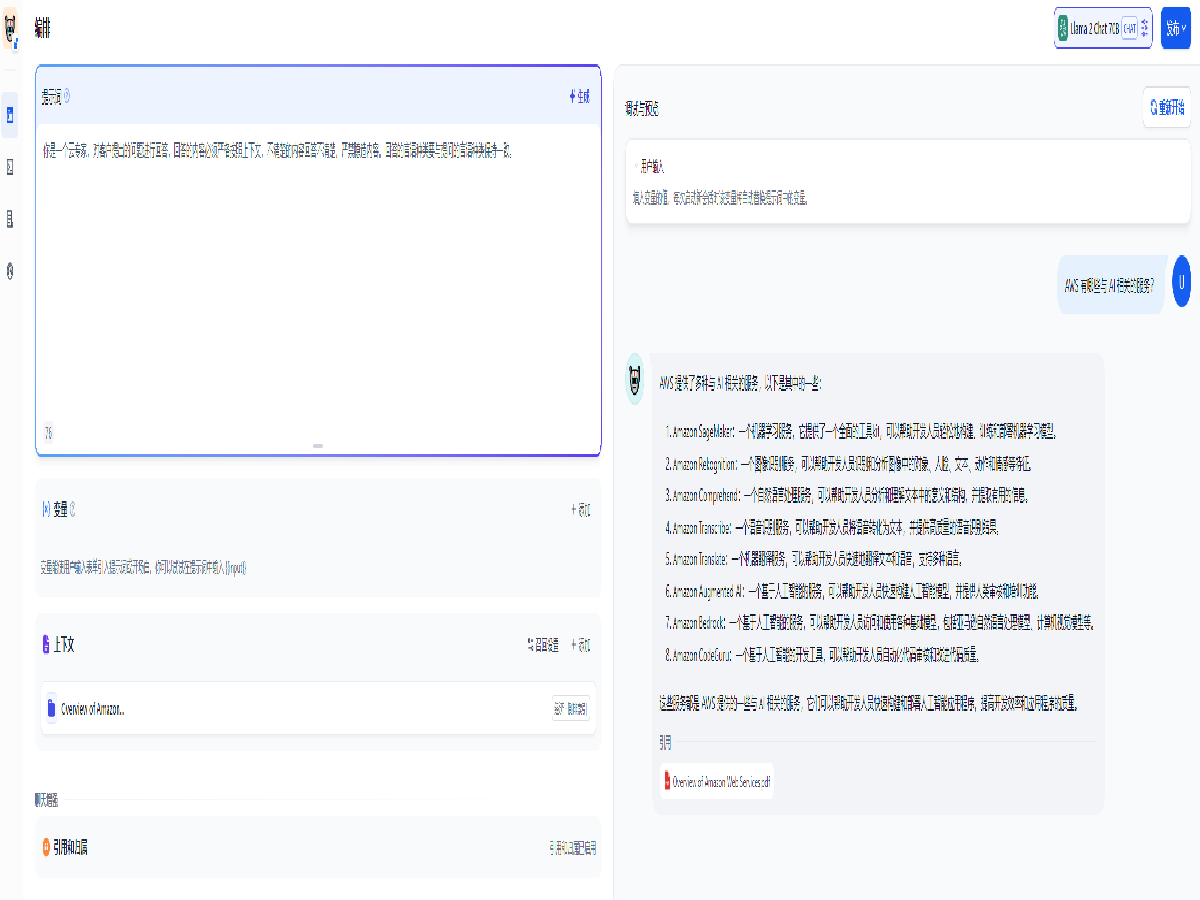The image size is (1200, 900).
Task: Open the fourth sidebar icon at bottom
Action: (10, 270)
